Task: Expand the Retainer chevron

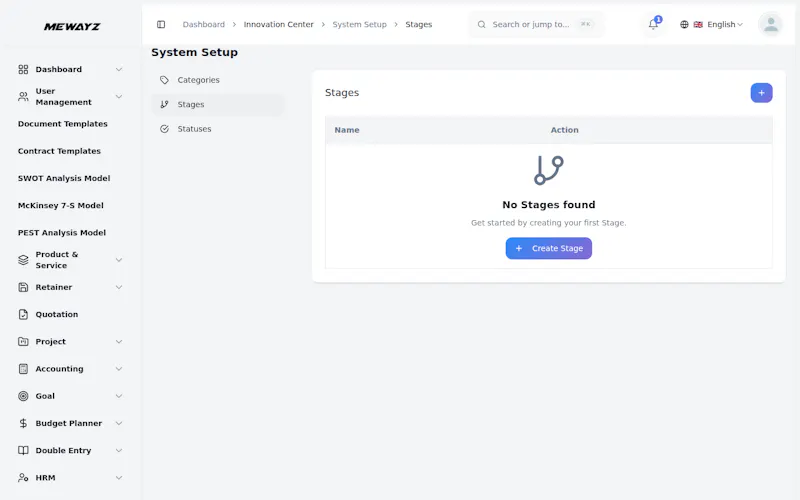Action: pyautogui.click(x=119, y=287)
